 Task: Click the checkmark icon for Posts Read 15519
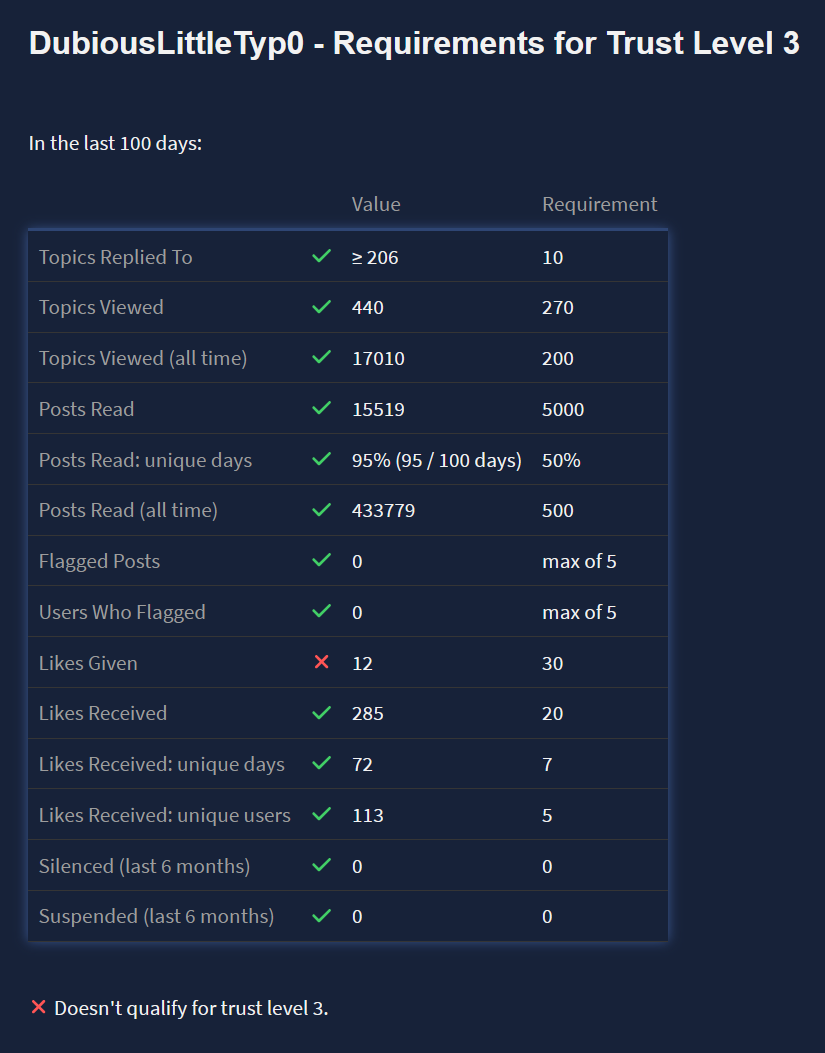(321, 409)
